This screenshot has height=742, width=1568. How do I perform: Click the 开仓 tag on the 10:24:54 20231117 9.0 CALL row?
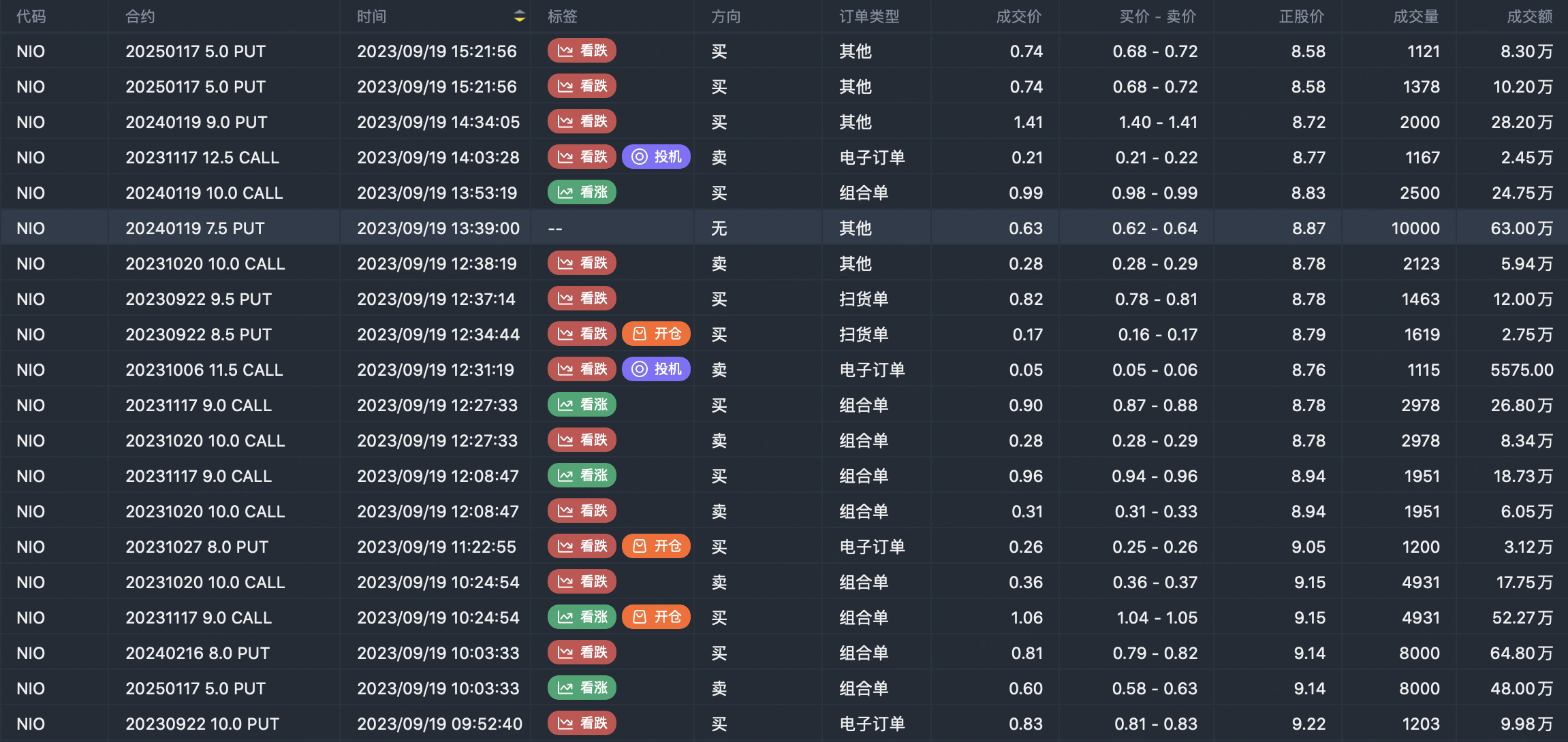click(656, 617)
